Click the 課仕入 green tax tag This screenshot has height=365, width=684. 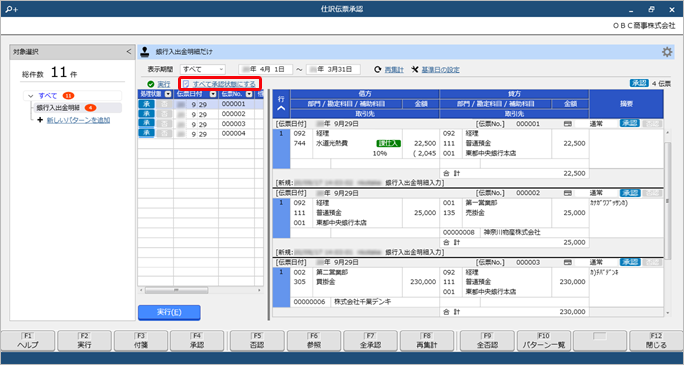[x=389, y=143]
